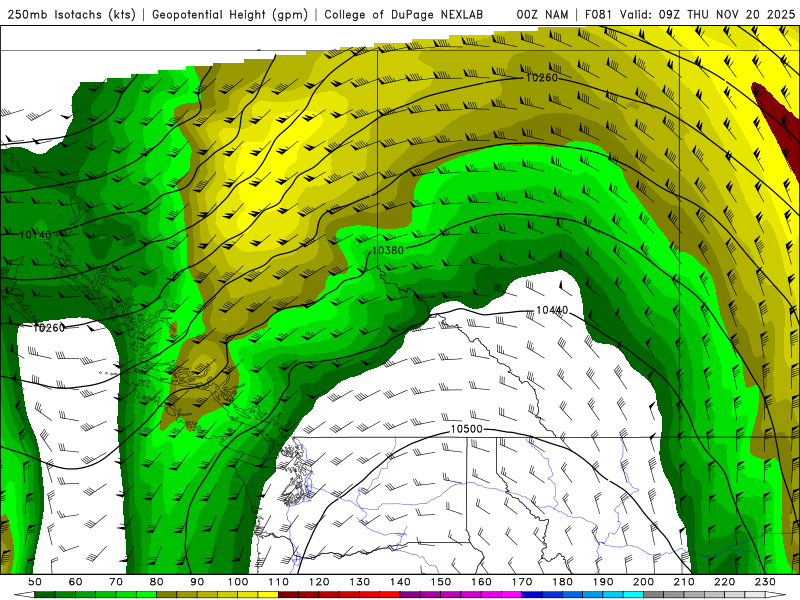Viewport: 800px width, 600px height.
Task: Click the "College of DuPage NEXLAB" header text
Action: (404, 15)
